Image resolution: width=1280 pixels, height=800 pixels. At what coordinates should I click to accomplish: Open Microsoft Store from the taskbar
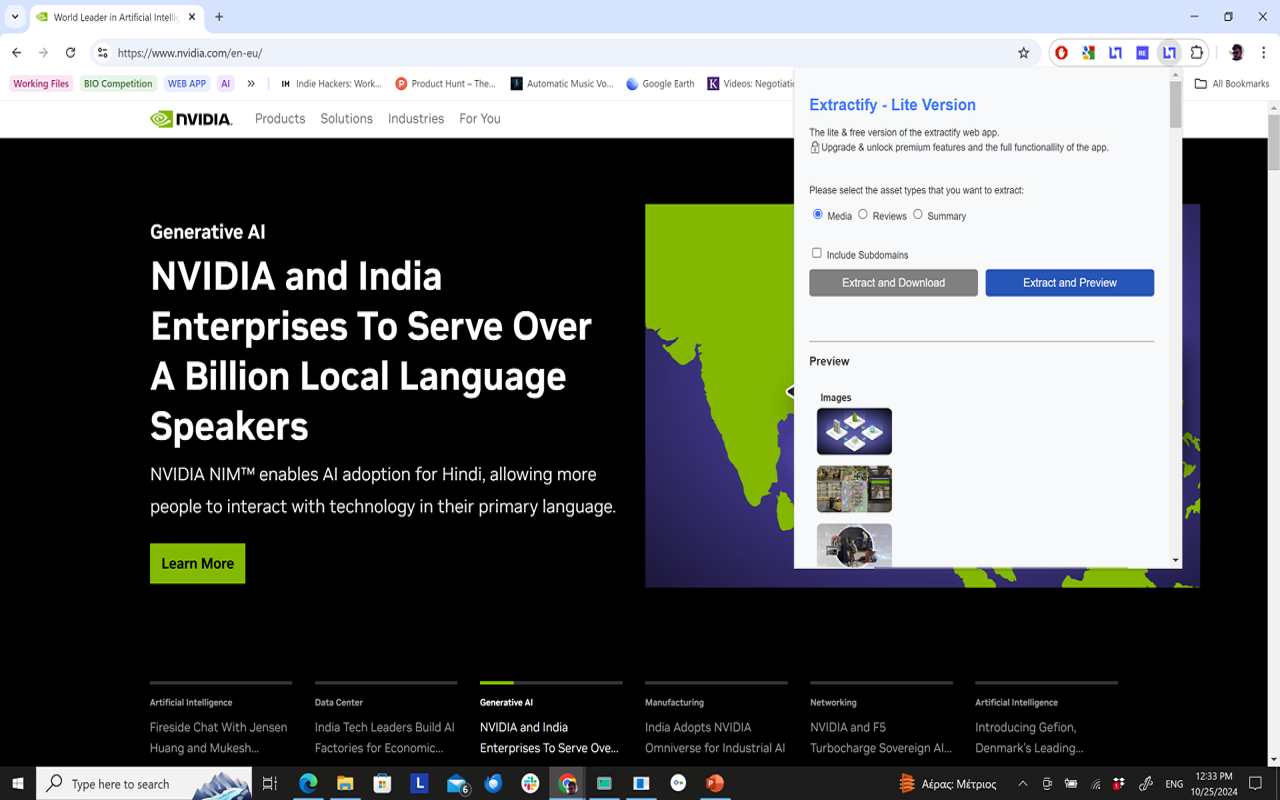pyautogui.click(x=382, y=784)
